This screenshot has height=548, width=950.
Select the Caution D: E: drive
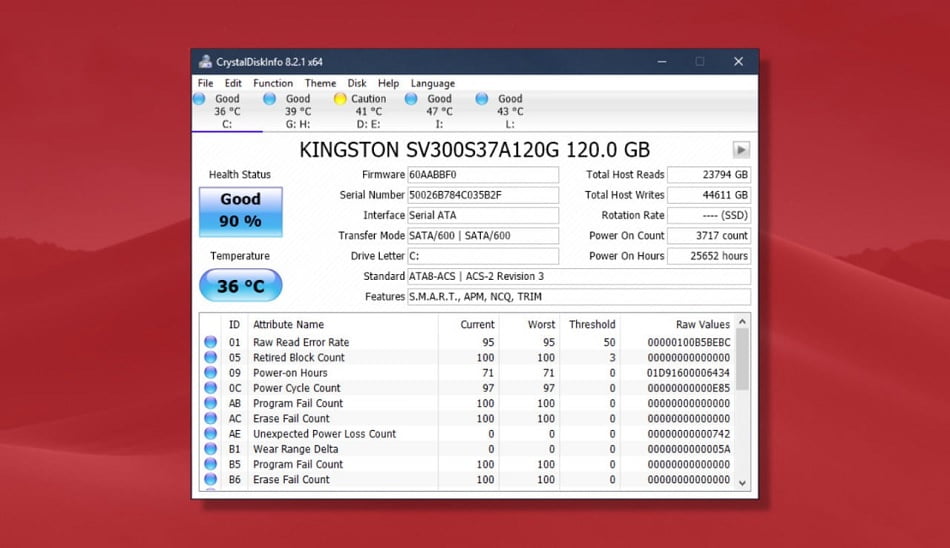pos(368,111)
